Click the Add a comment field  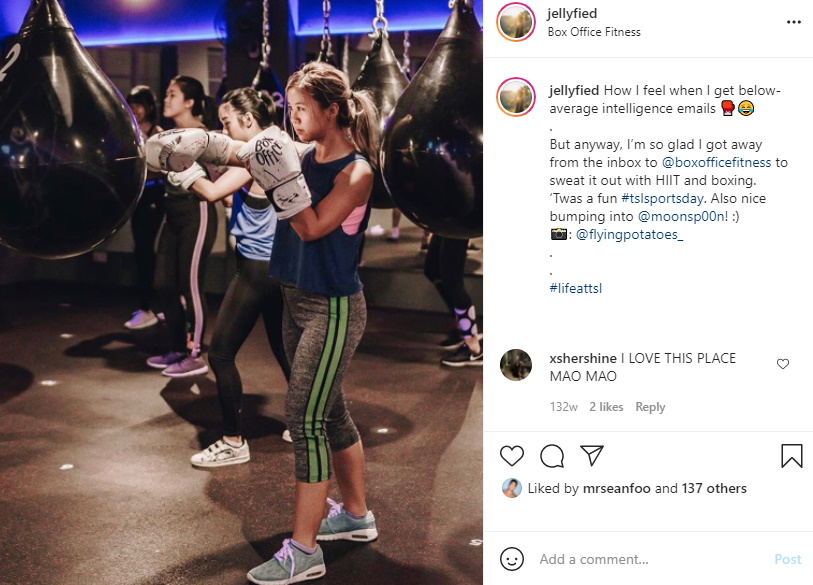651,559
